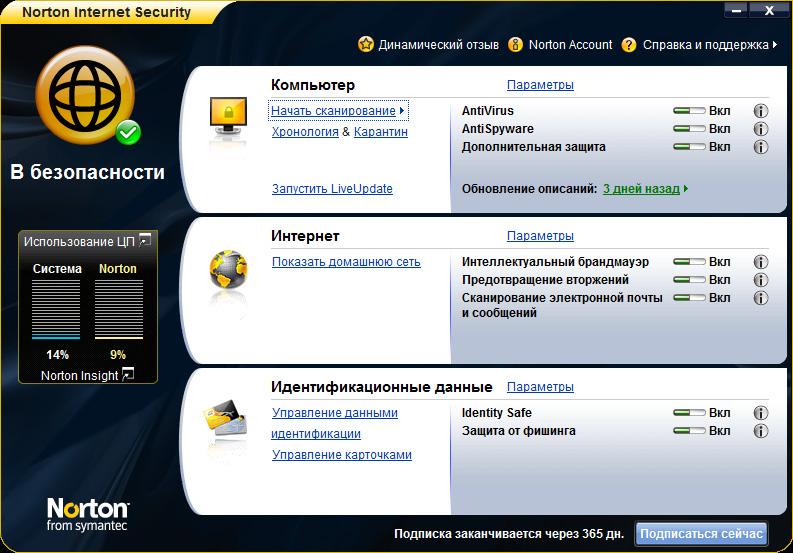793x553 pixels.
Task: Expand arrow next to Начать сканирование
Action: (402, 111)
